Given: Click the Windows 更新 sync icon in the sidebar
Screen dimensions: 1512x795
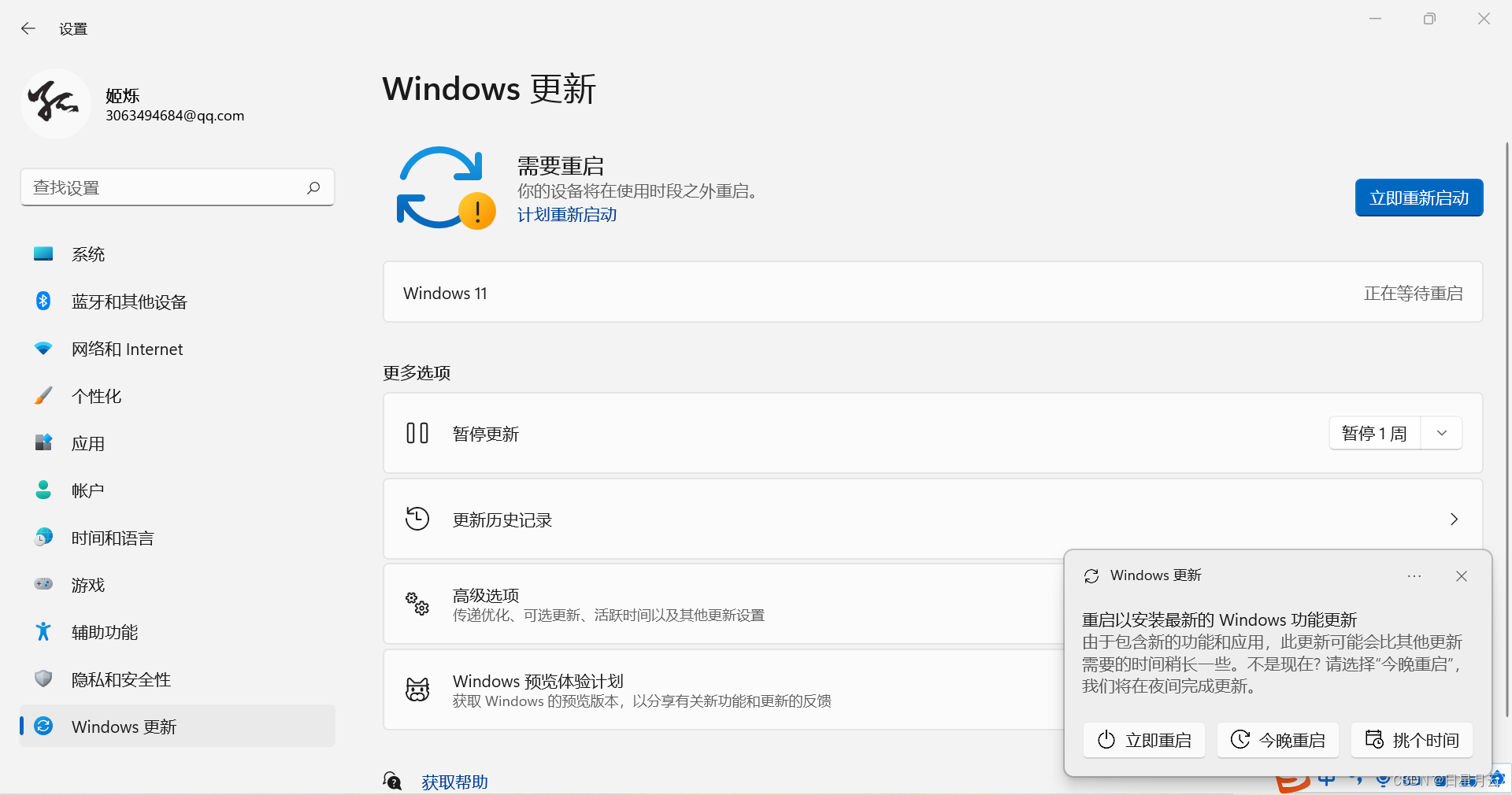Looking at the screenshot, I should tap(43, 726).
